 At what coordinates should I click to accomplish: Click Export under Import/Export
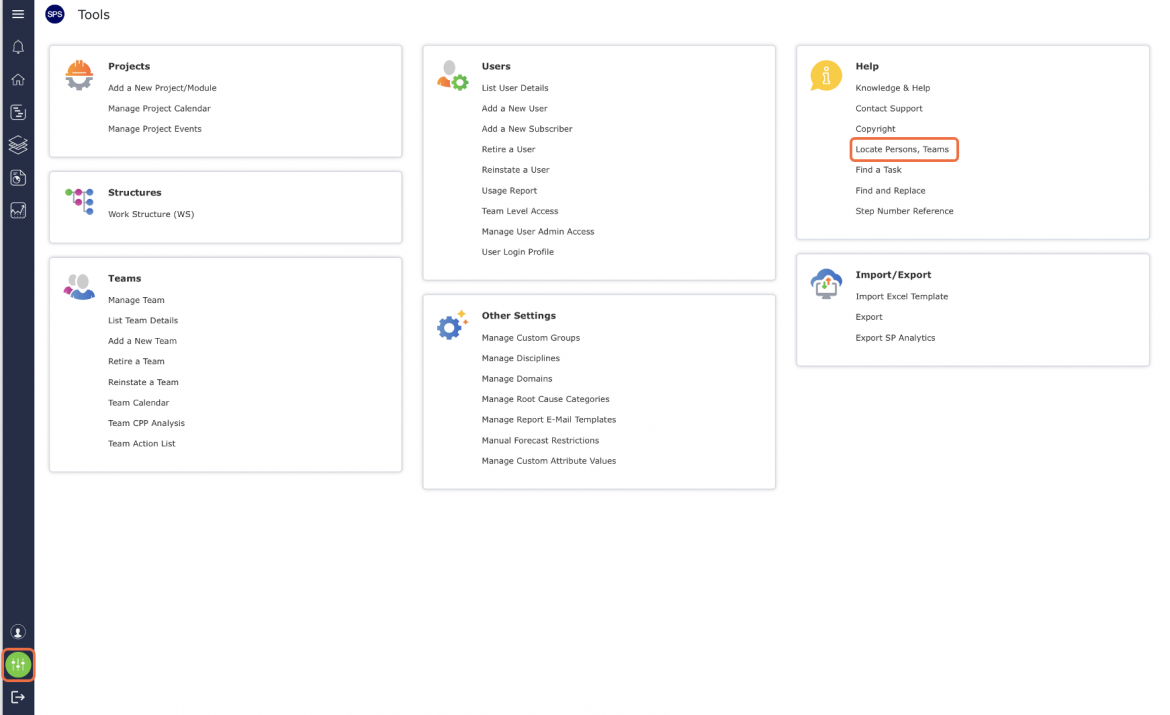pyautogui.click(x=869, y=317)
